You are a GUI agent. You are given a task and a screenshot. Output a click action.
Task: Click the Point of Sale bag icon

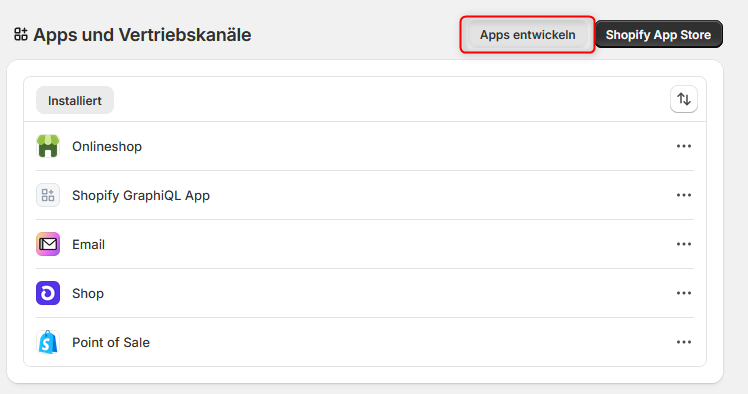pyautogui.click(x=48, y=342)
